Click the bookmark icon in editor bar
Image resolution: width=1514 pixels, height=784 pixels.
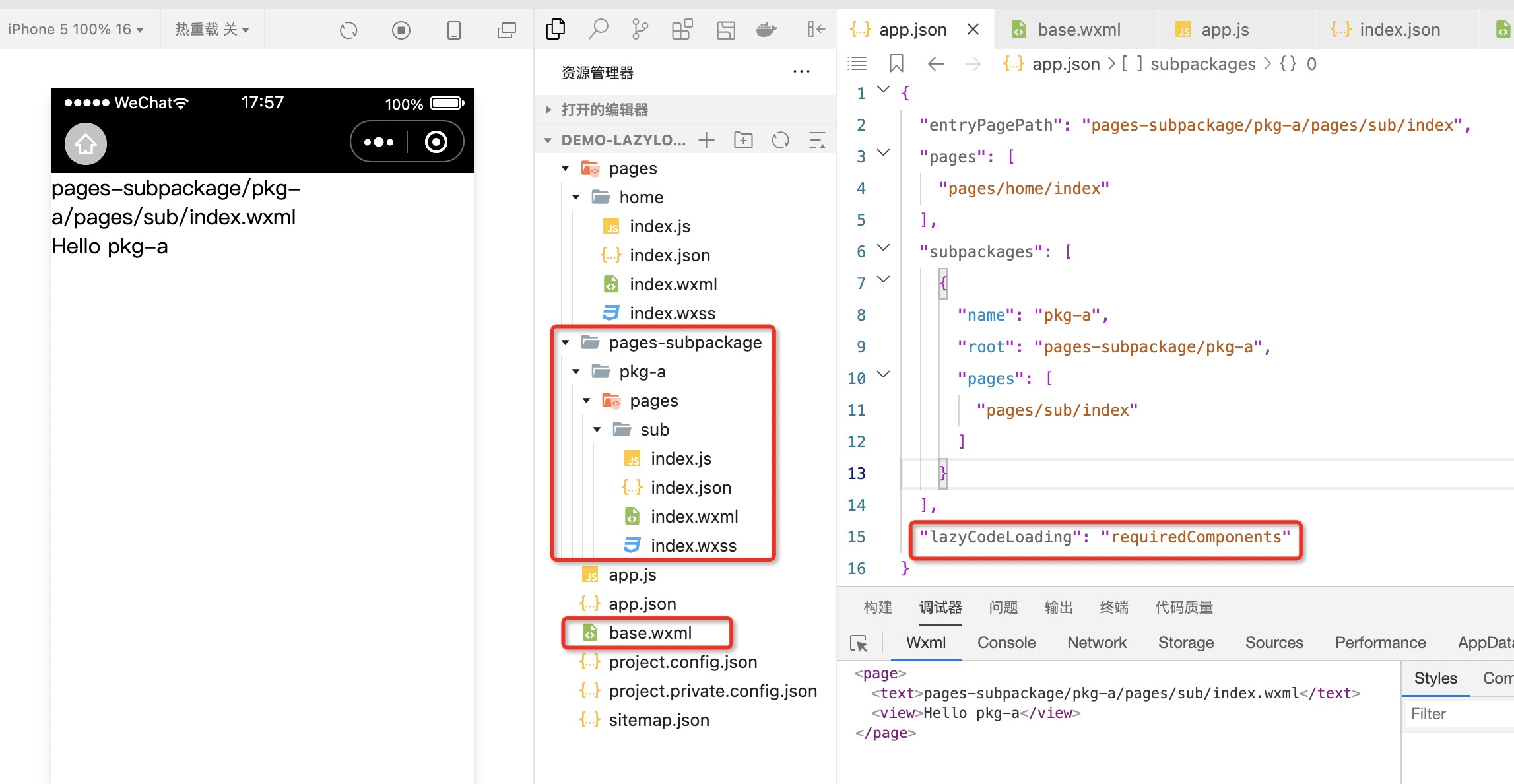(x=896, y=64)
